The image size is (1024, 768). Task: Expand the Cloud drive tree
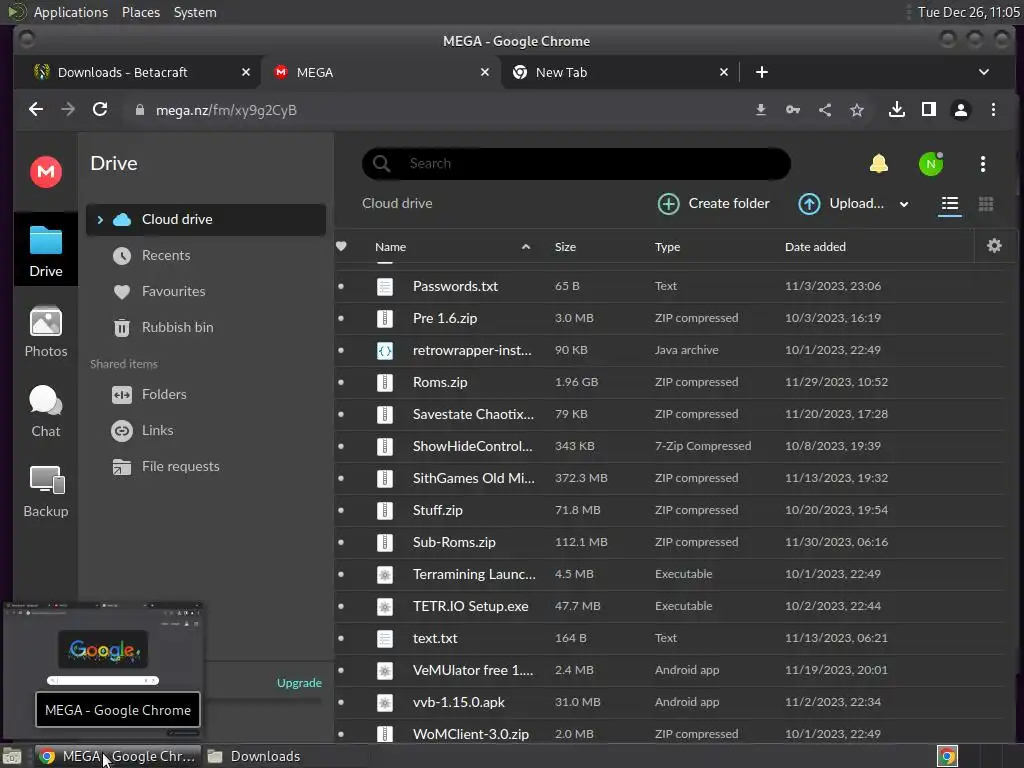click(x=100, y=219)
